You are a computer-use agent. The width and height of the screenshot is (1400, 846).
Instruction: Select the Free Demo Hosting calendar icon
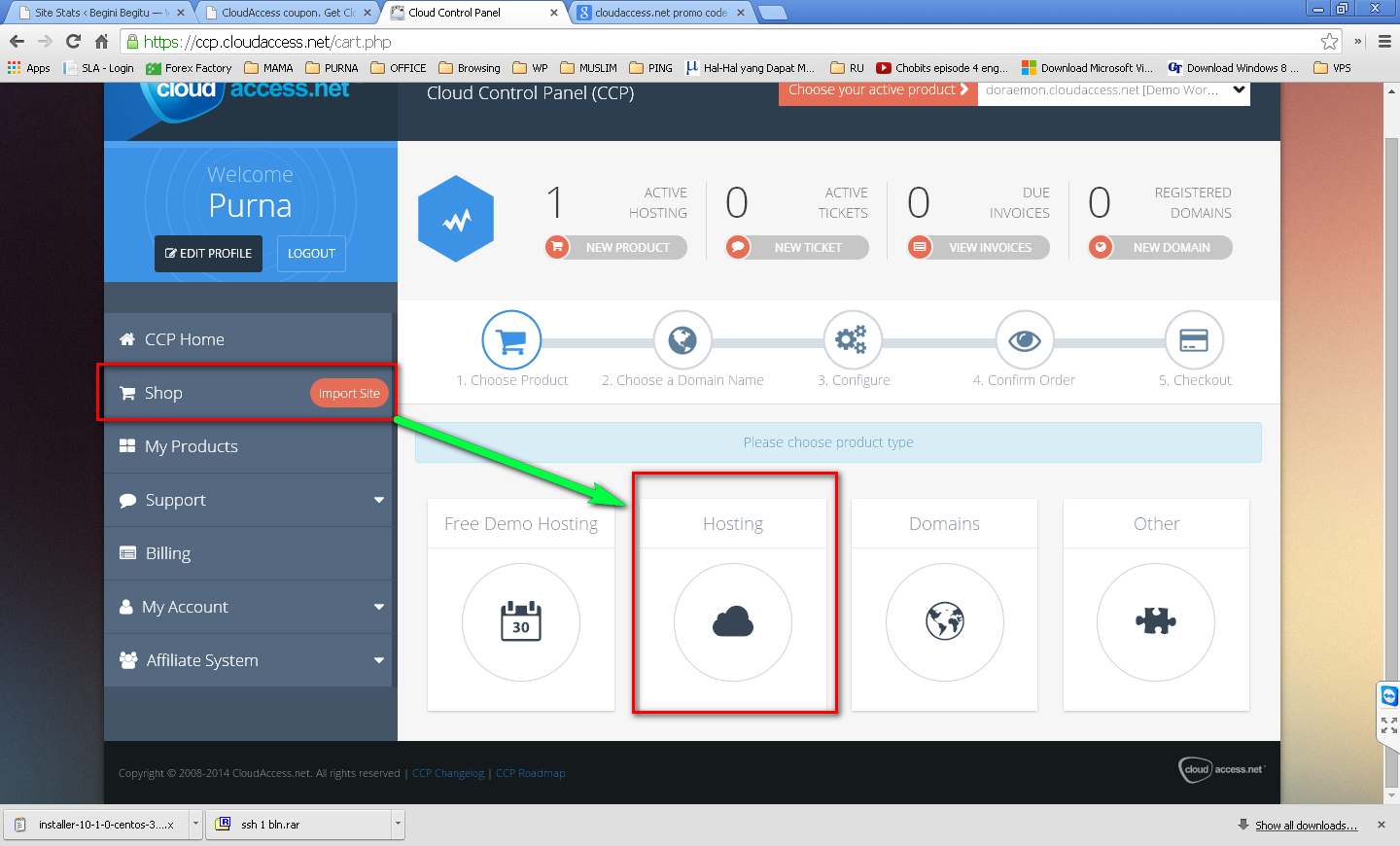[521, 622]
